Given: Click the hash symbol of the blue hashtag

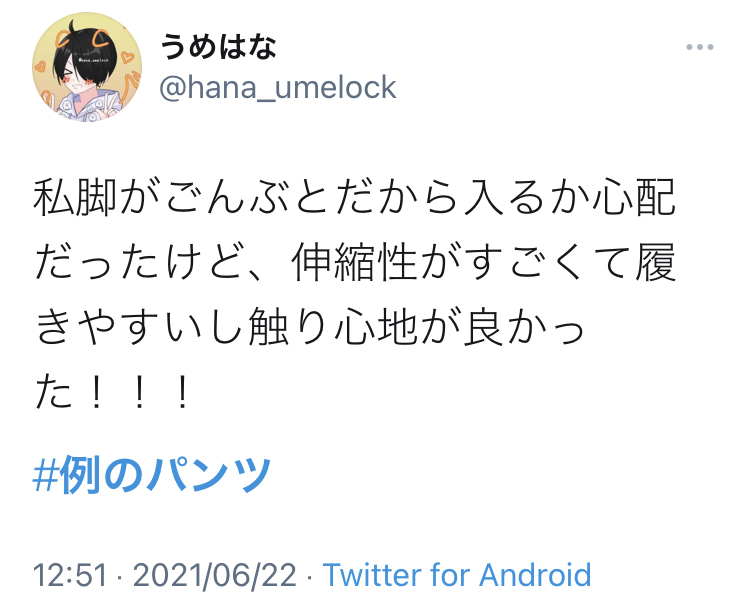Looking at the screenshot, I should coord(45,475).
